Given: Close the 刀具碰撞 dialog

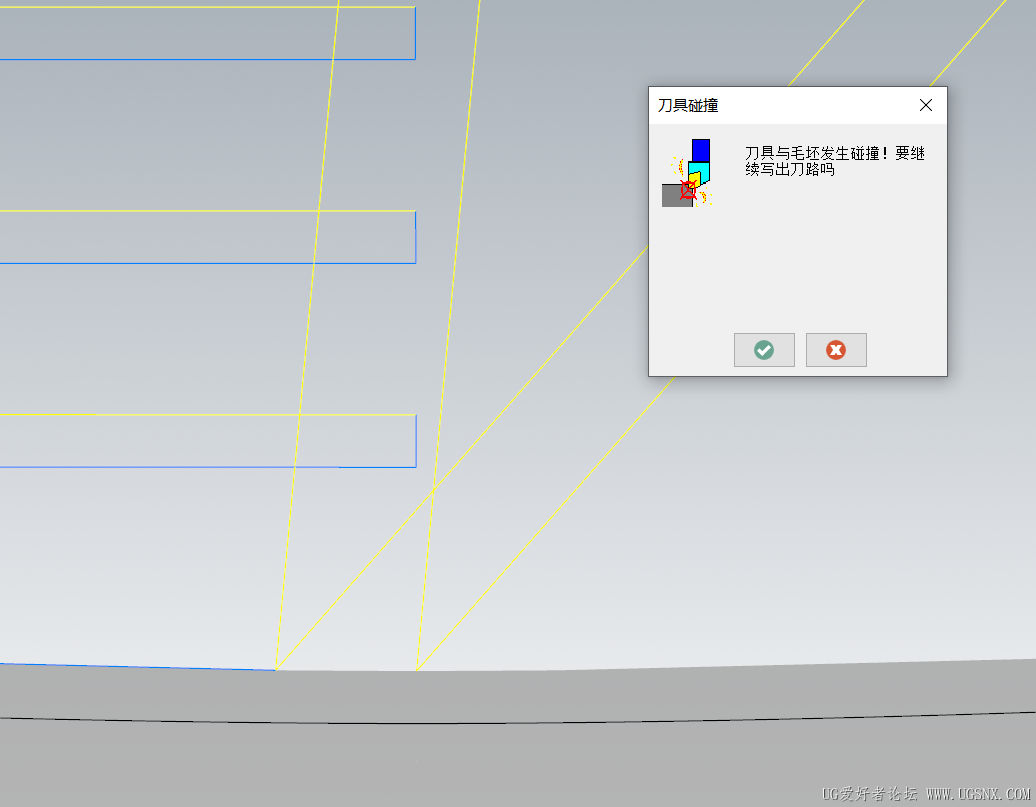Looking at the screenshot, I should [926, 105].
